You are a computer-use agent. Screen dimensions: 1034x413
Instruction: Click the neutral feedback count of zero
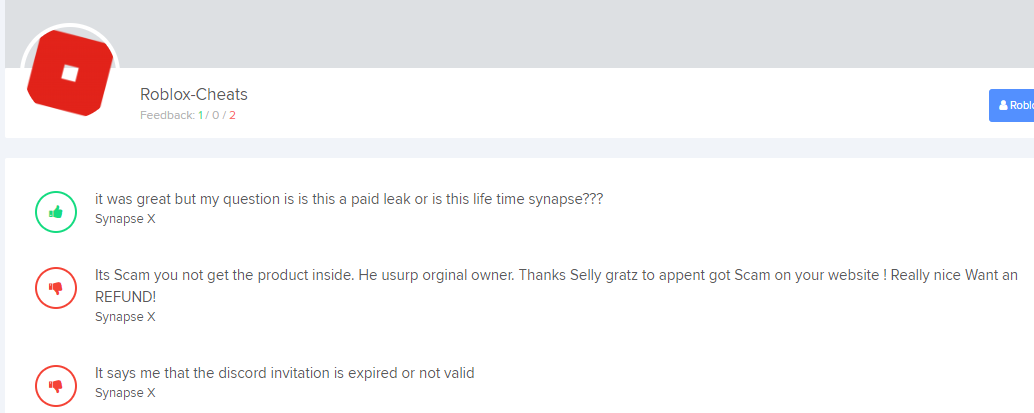(x=215, y=115)
